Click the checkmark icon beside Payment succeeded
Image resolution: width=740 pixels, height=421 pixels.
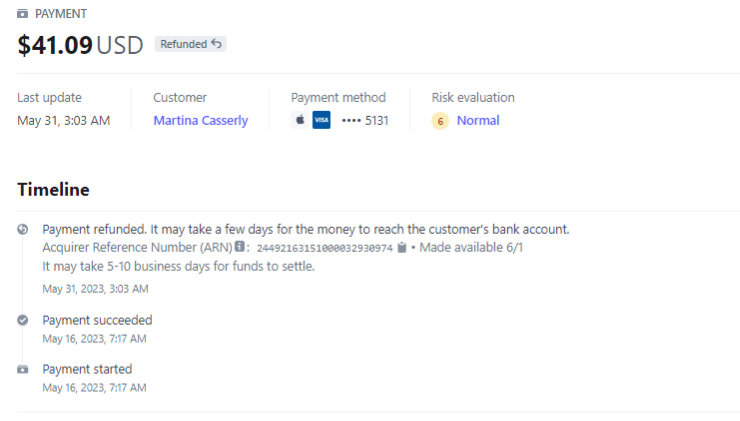point(23,320)
